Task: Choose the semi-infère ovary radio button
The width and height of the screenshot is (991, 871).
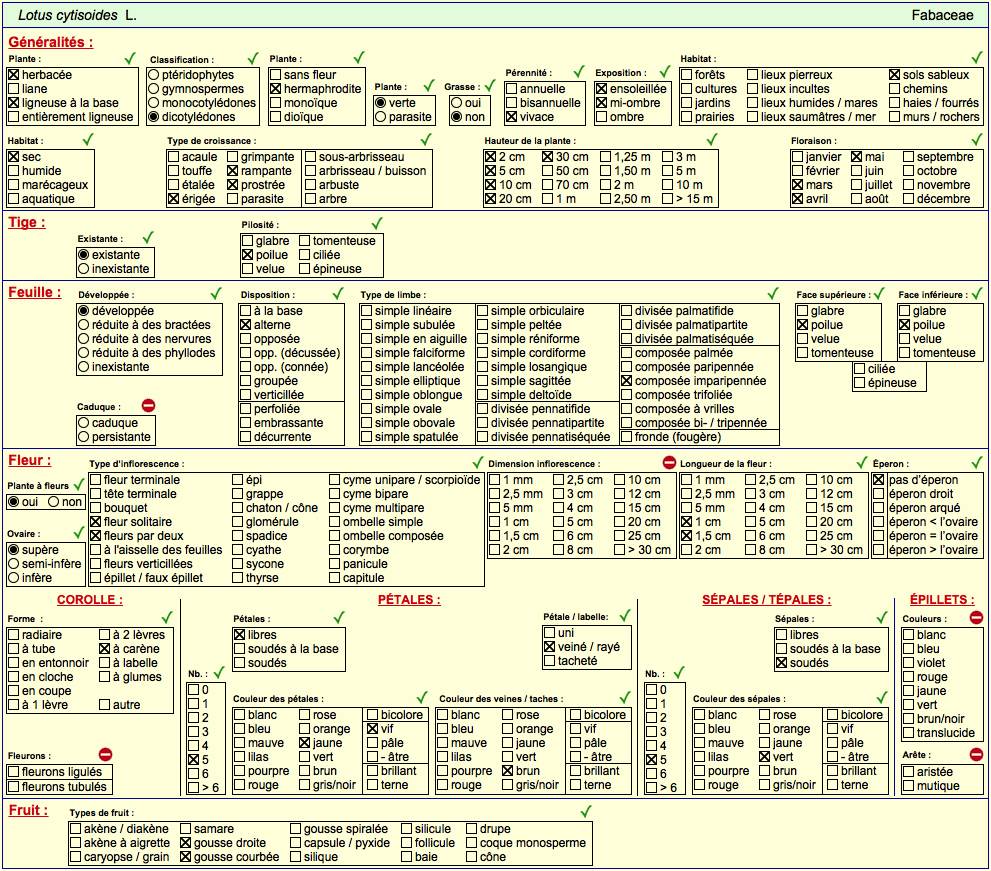Action: click(x=14, y=564)
